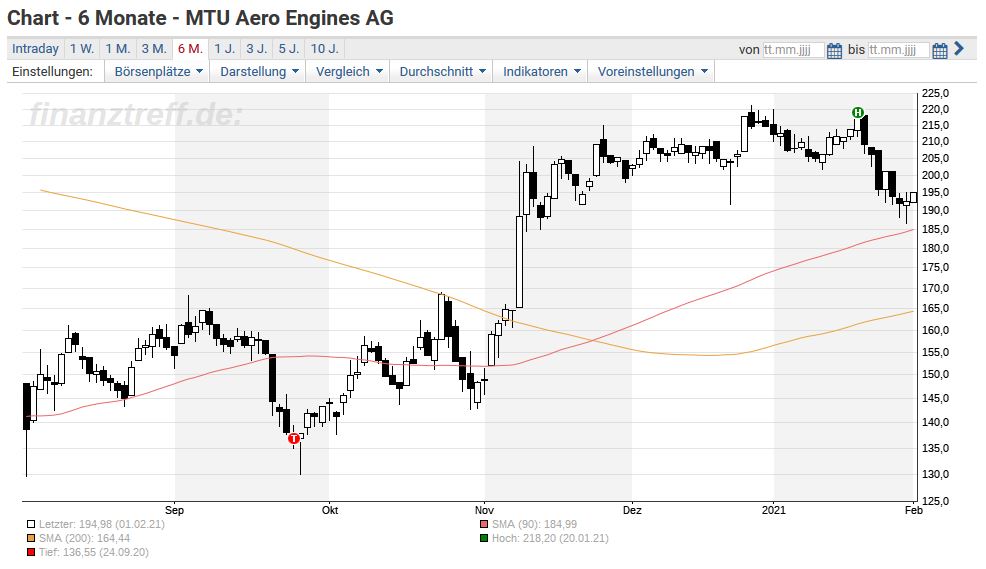986x569 pixels.
Task: Click the 'Dez' x-axis label
Action: [632, 510]
